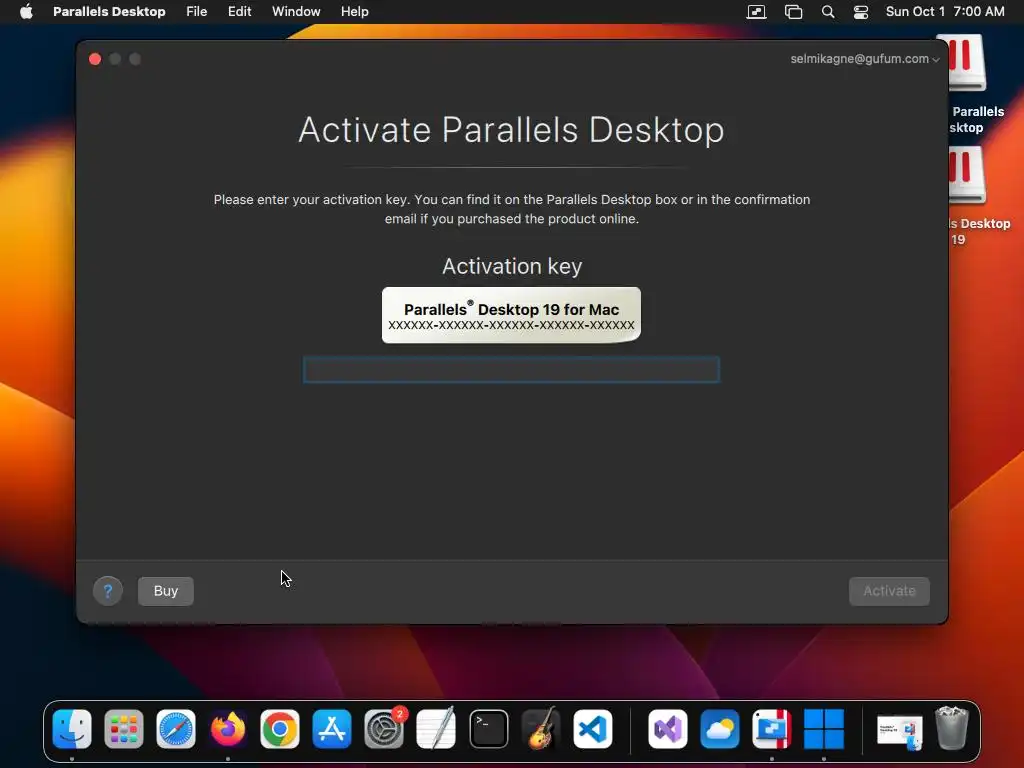
Task: Open Google Chrome from the Dock
Action: tap(280, 729)
